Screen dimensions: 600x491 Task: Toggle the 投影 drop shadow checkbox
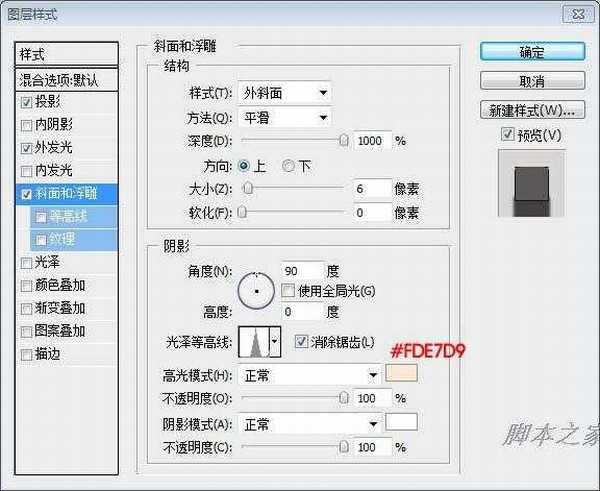[26, 102]
